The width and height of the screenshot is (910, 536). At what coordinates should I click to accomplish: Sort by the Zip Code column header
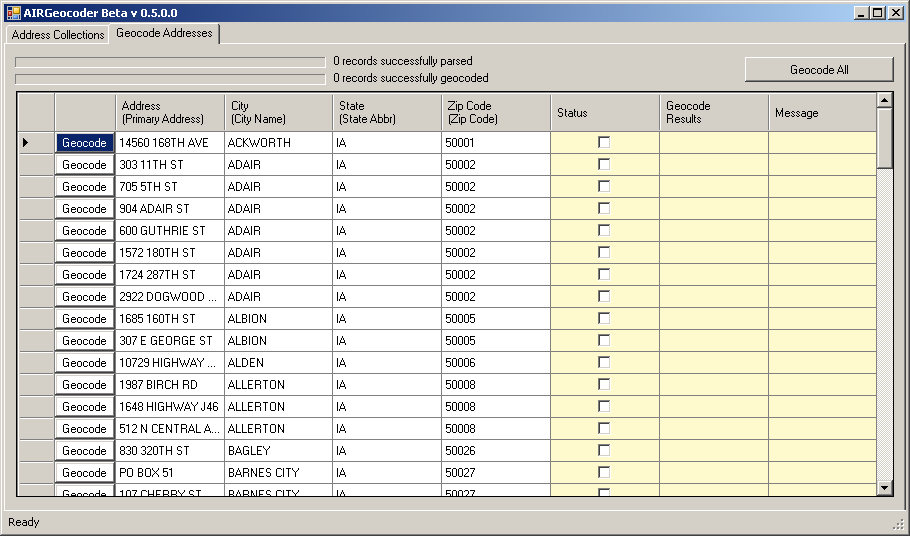(495, 112)
